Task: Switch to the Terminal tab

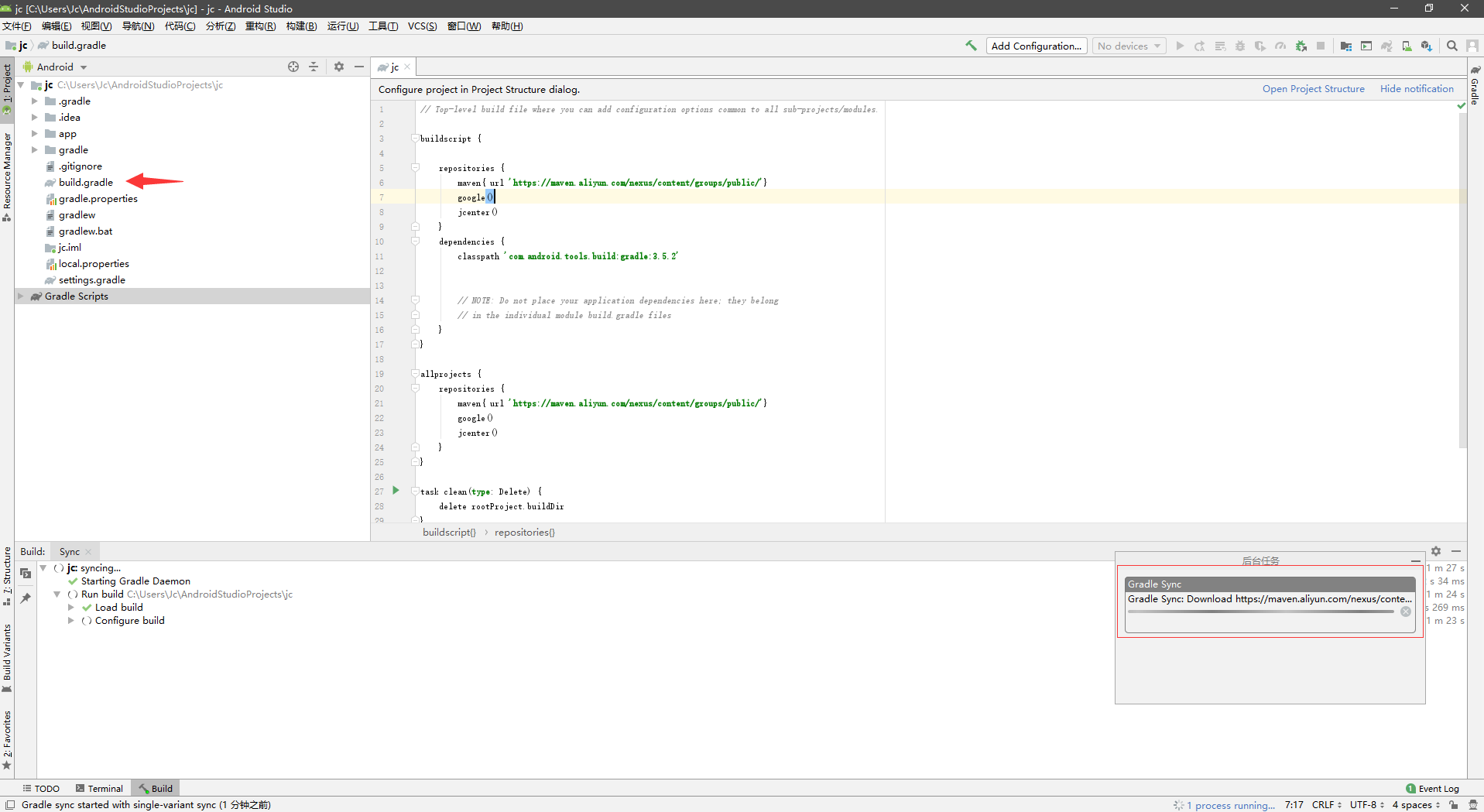Action: [x=99, y=789]
